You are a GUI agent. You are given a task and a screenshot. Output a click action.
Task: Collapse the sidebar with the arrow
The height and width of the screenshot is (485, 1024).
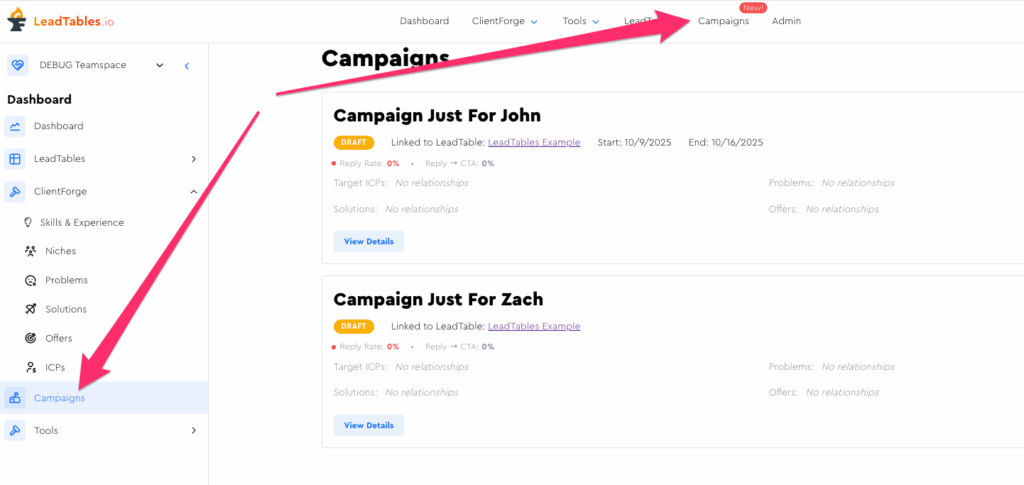(x=187, y=65)
